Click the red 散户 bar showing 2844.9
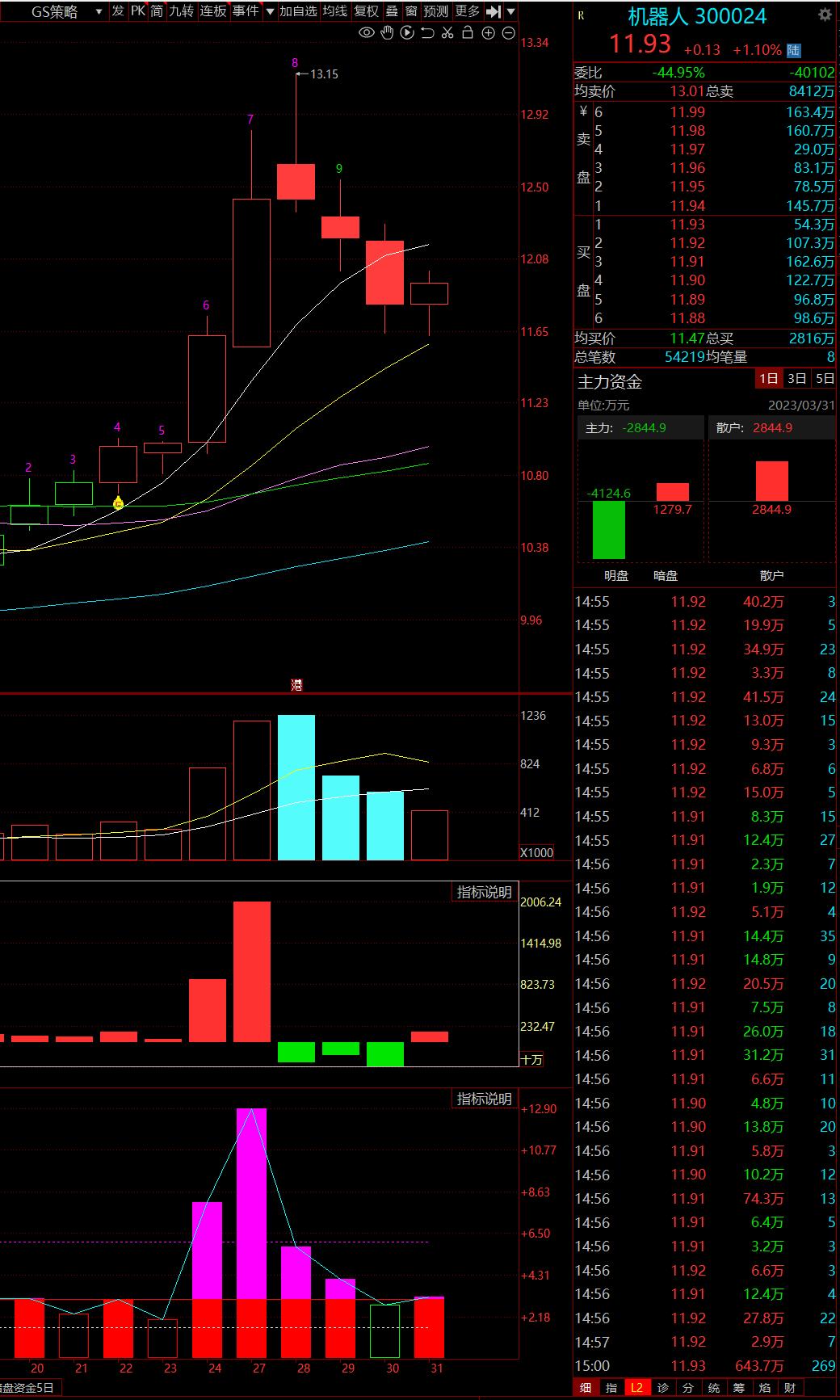Image resolution: width=840 pixels, height=1400 pixels. pyautogui.click(x=771, y=481)
